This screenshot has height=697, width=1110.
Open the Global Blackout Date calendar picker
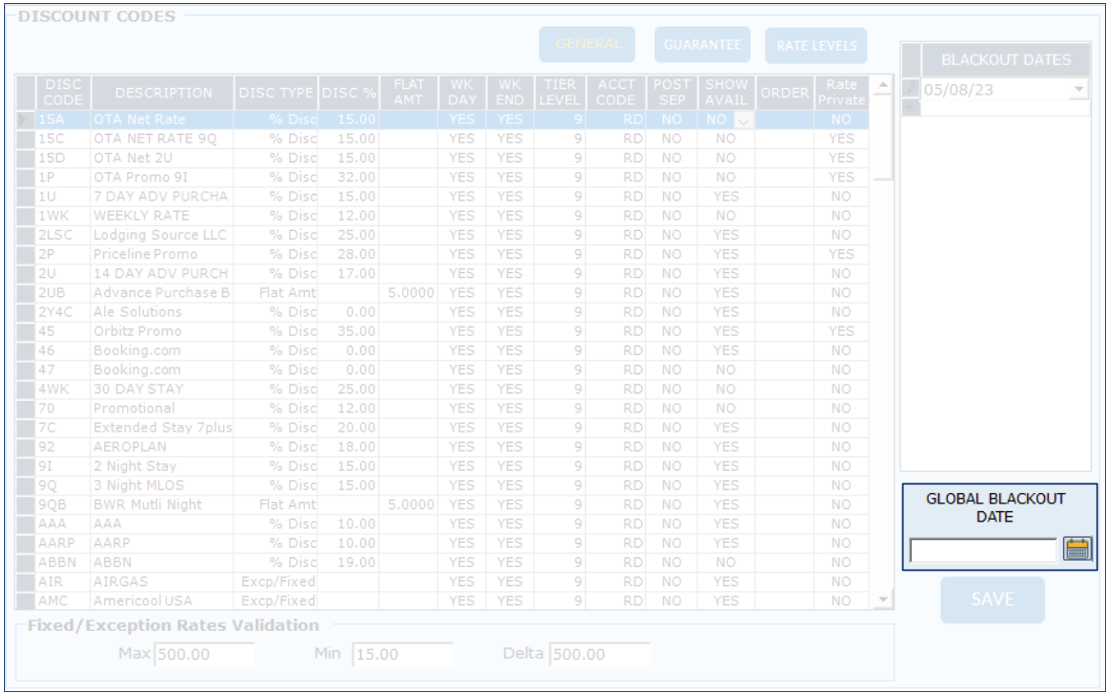coord(1077,549)
